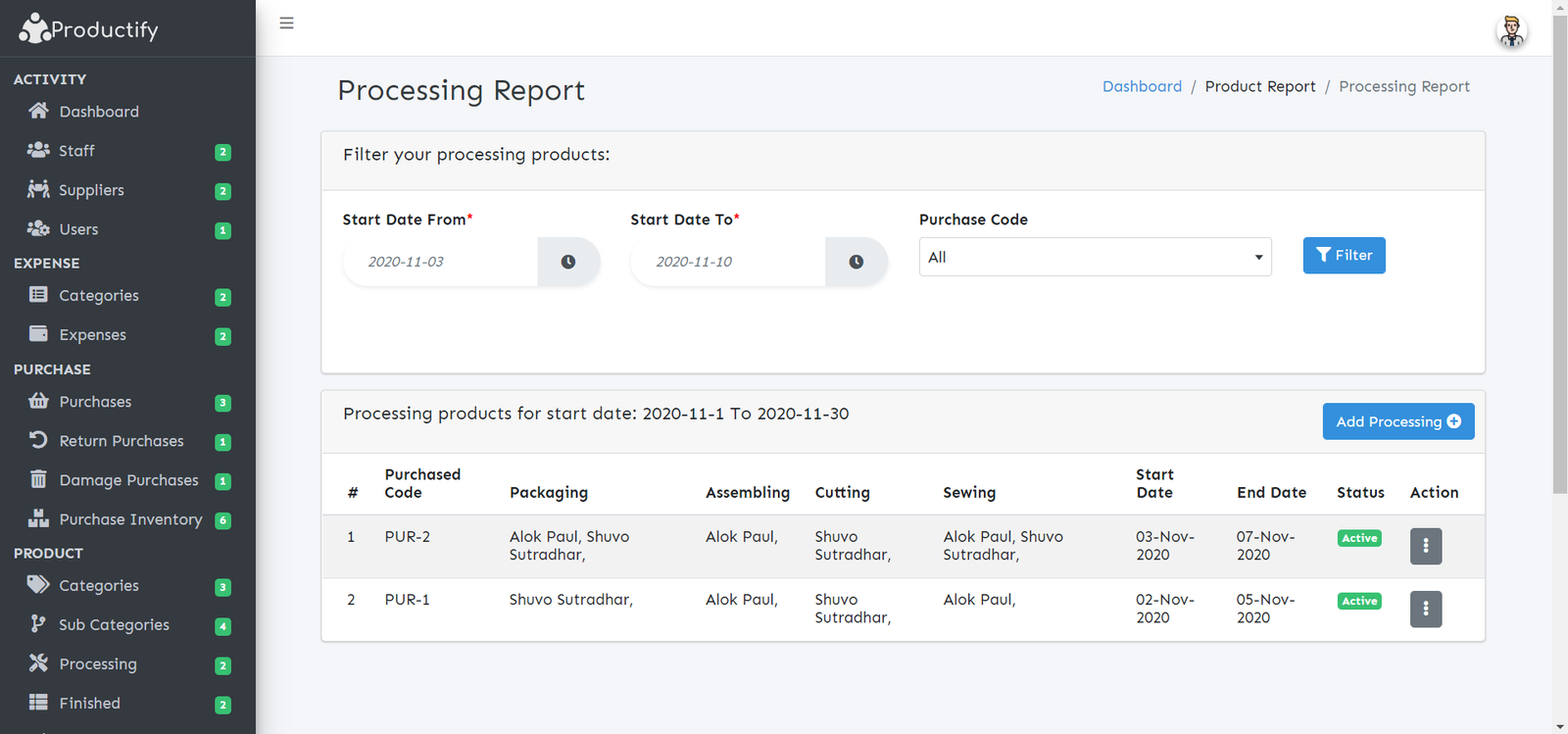
Task: Click the Start Date To input field
Action: pyautogui.click(x=727, y=262)
